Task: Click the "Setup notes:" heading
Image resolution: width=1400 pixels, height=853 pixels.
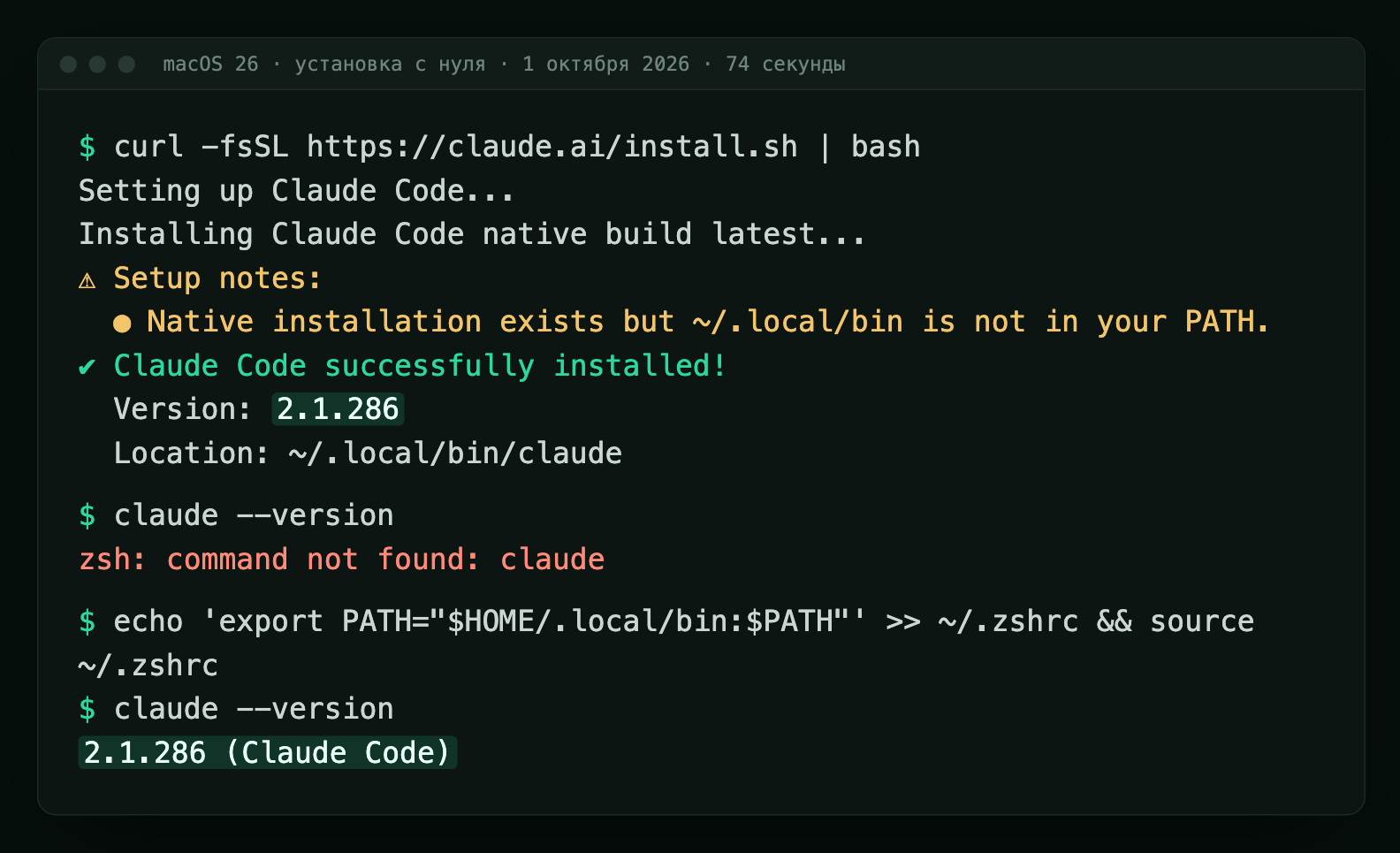Action: [217, 278]
